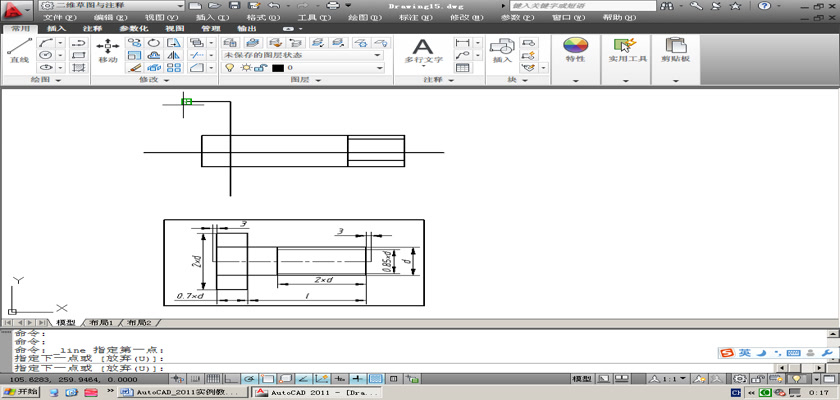
Task: Expand the Modify (修改) panel
Action: tap(154, 80)
